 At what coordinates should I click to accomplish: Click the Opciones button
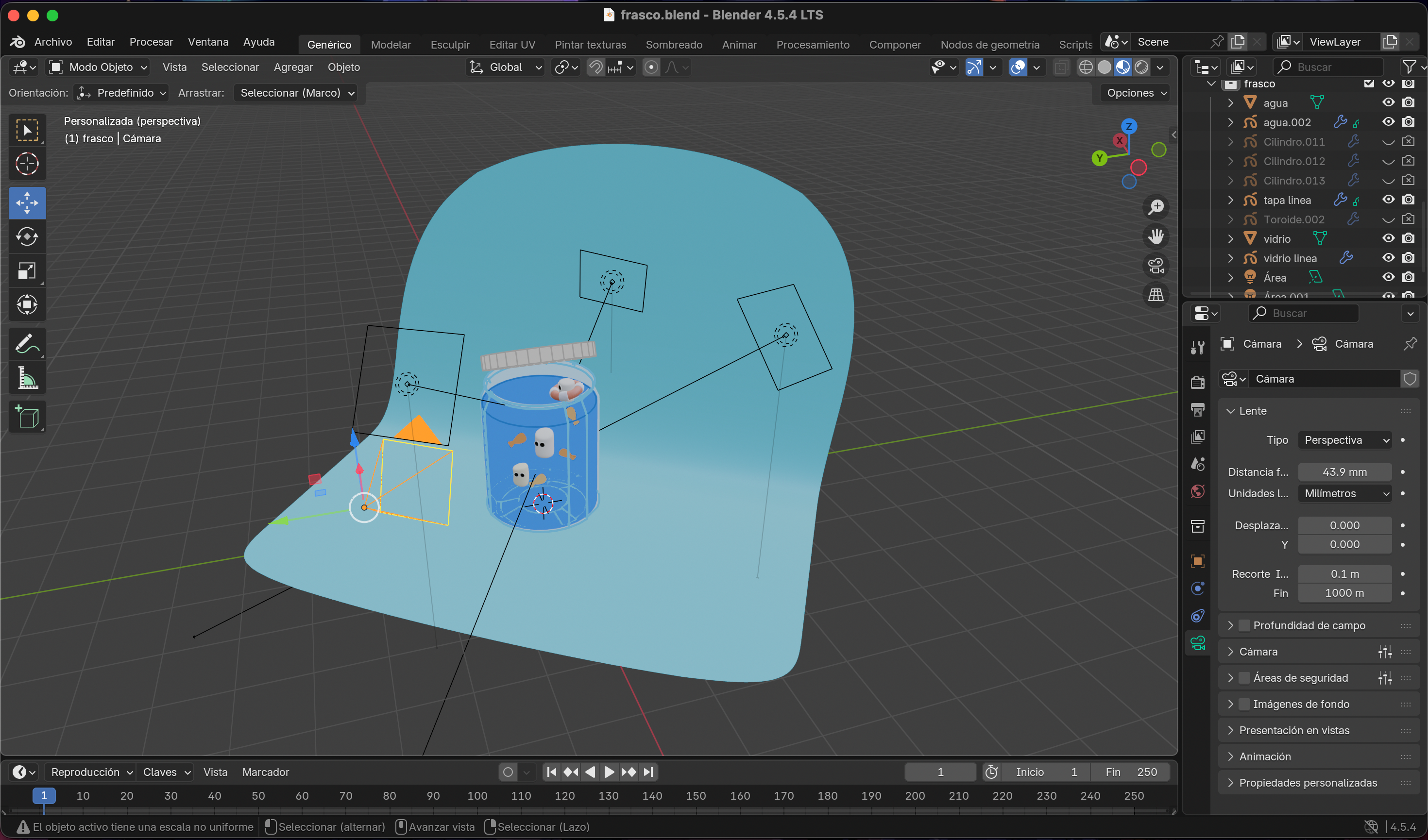tap(1136, 93)
